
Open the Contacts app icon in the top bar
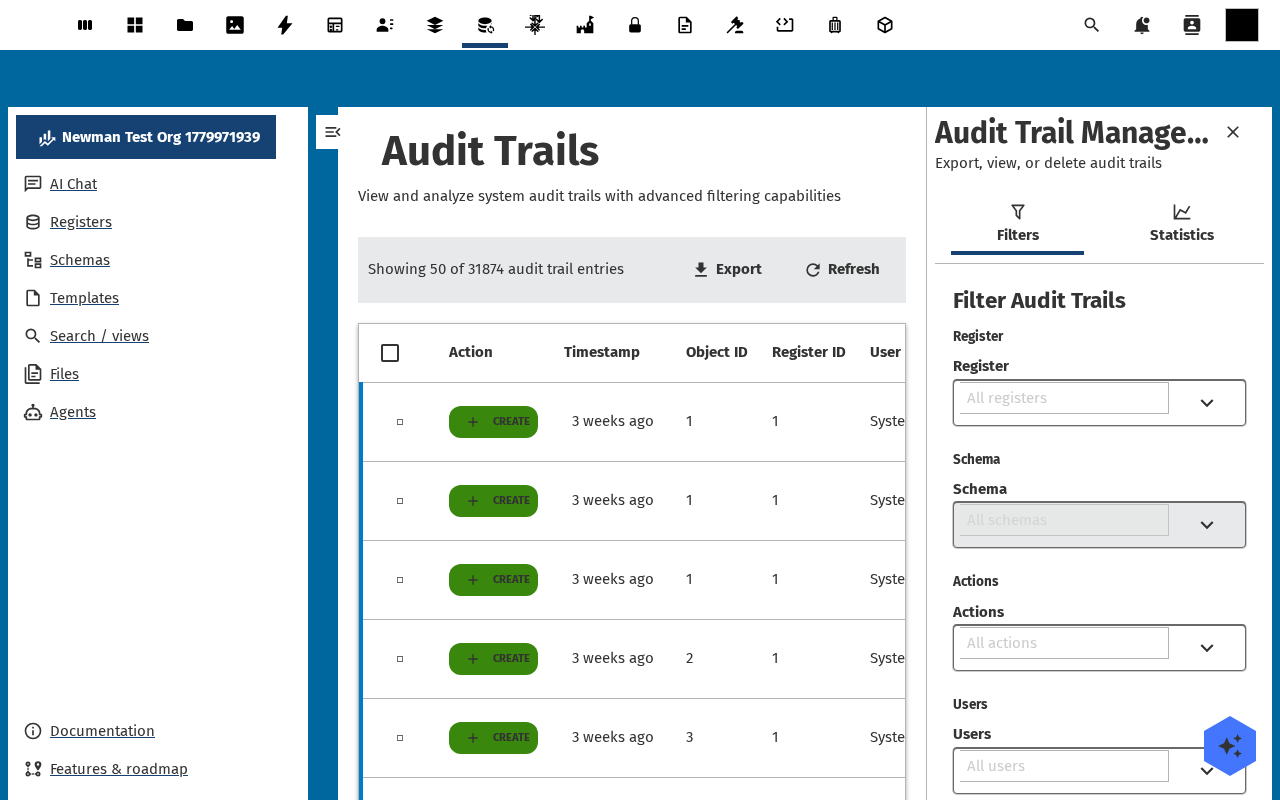pos(385,25)
